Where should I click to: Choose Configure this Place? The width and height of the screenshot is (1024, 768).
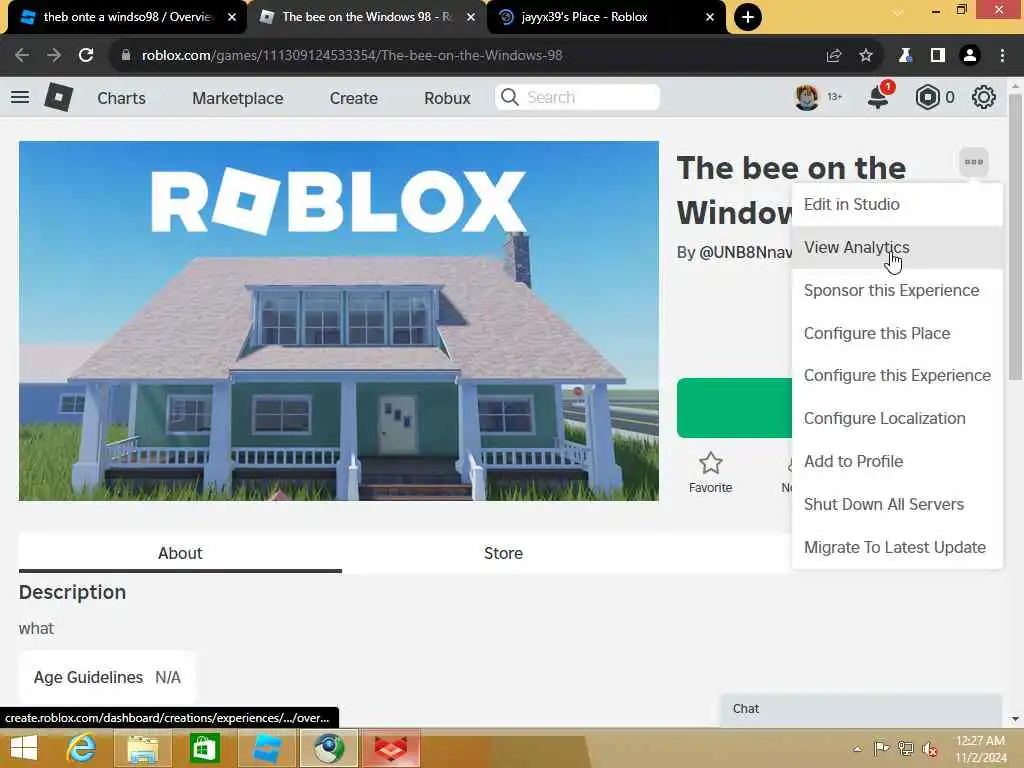pyautogui.click(x=897, y=333)
